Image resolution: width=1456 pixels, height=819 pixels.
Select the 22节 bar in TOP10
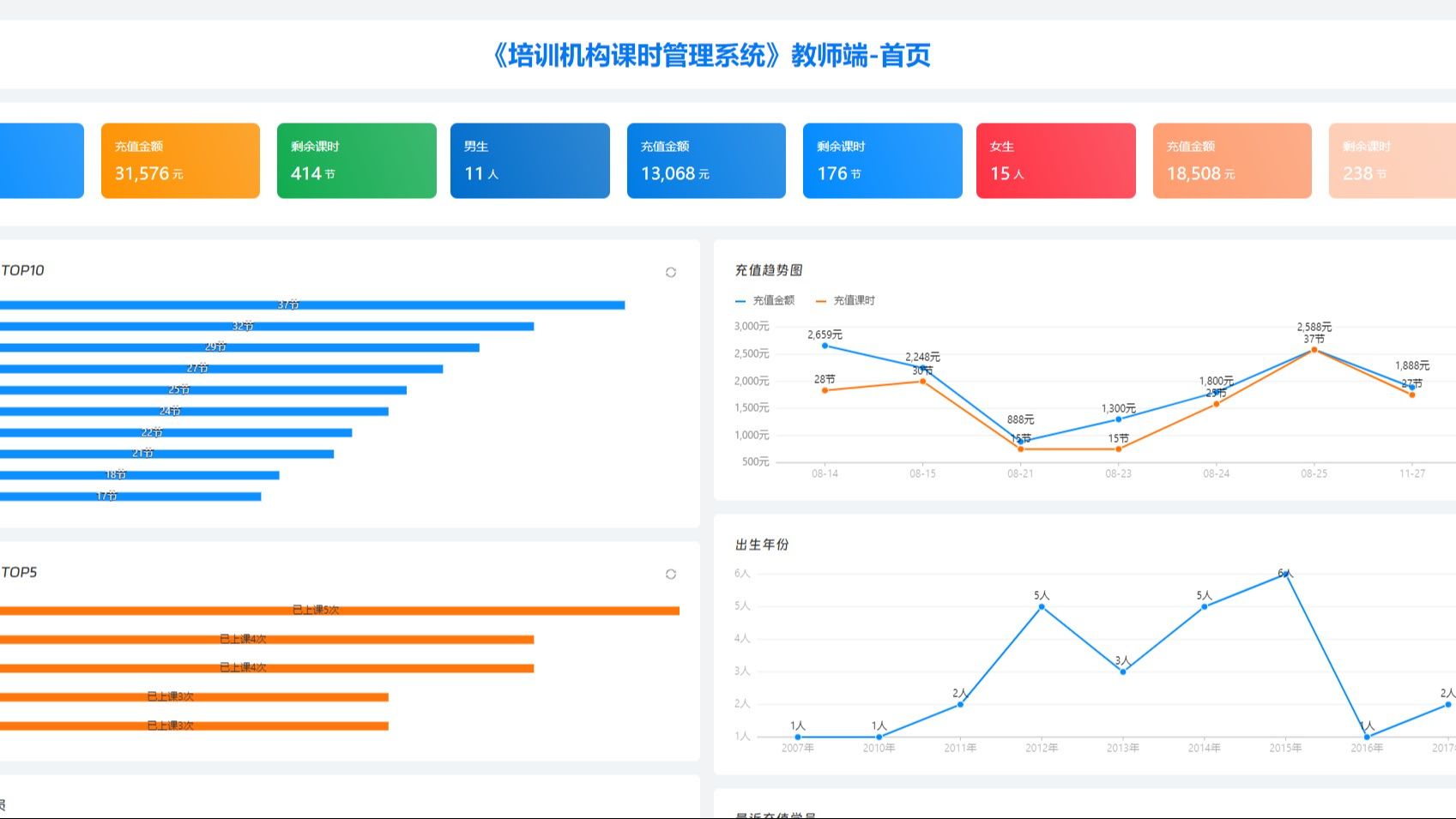click(176, 432)
